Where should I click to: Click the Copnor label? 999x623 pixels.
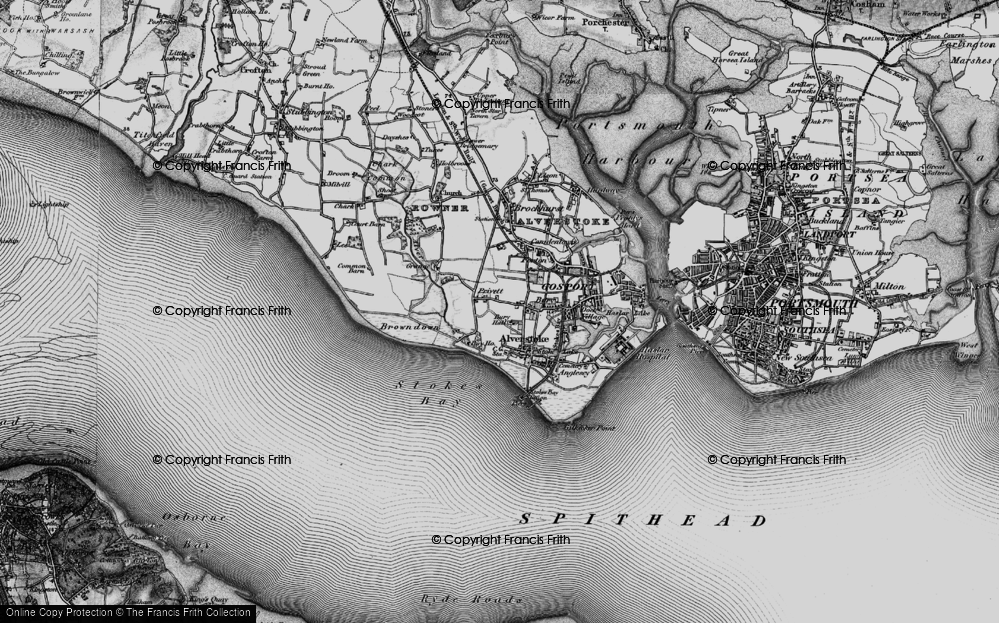[x=867, y=189]
